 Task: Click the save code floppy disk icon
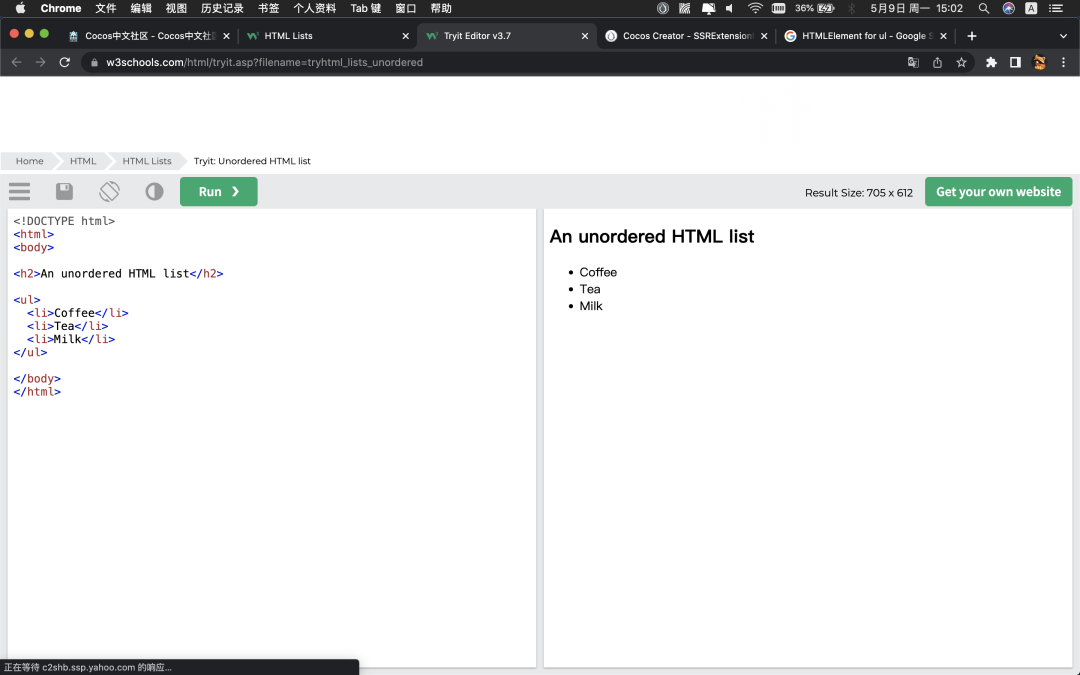[64, 191]
